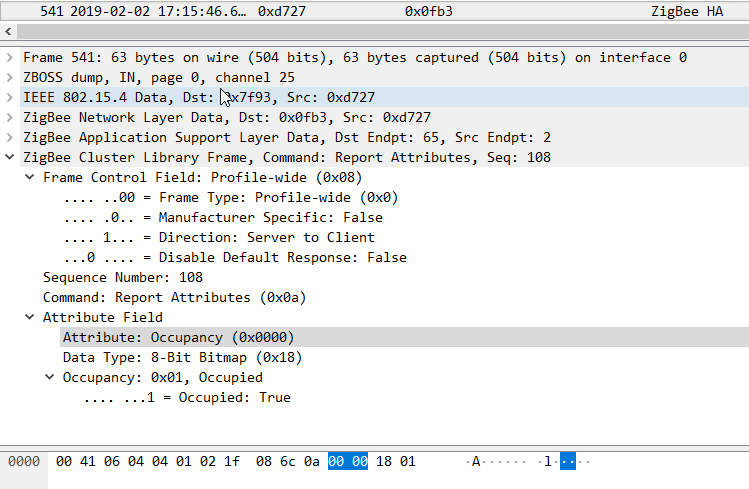The height and width of the screenshot is (489, 749).
Task: Click ASCII character A in bytes pane
Action: (476, 461)
